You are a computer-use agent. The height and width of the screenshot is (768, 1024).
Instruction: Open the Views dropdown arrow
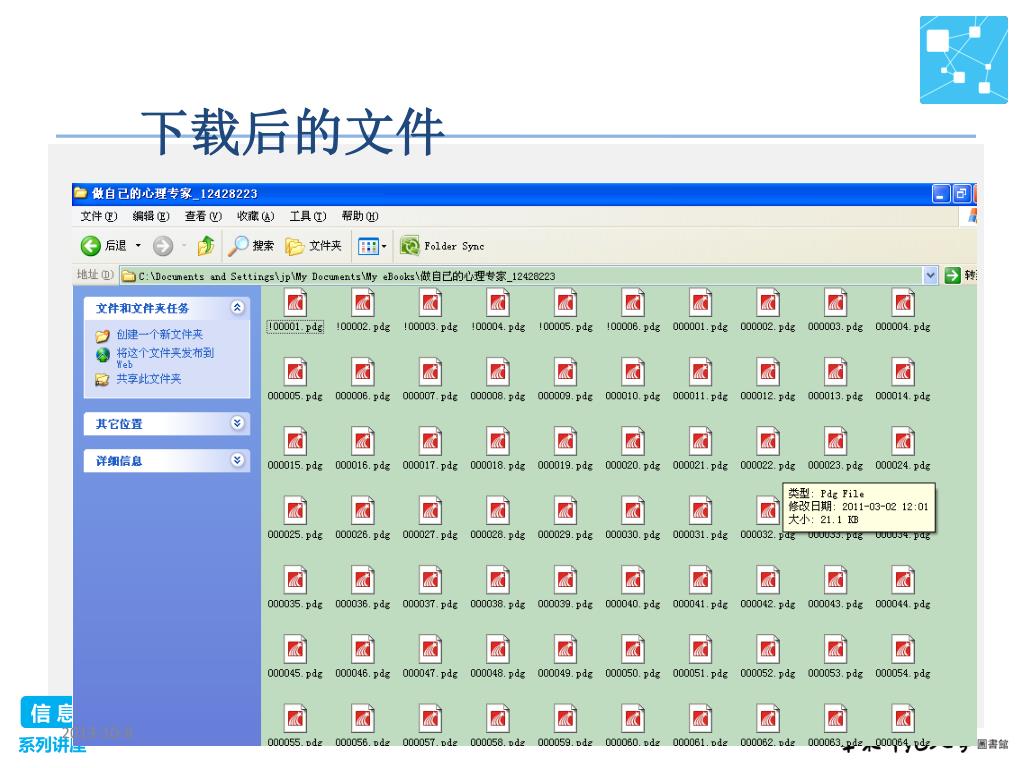pos(384,246)
